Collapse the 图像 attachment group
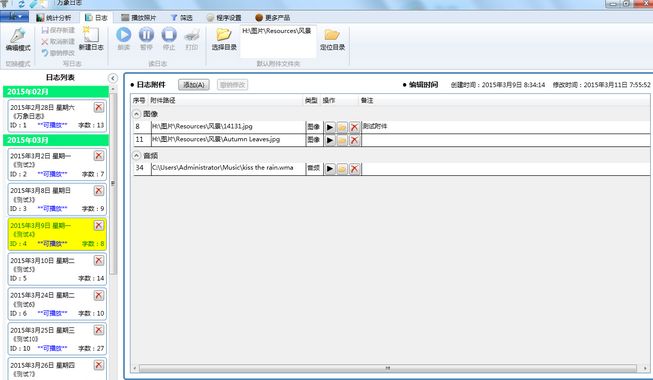The width and height of the screenshot is (653, 380). point(136,114)
